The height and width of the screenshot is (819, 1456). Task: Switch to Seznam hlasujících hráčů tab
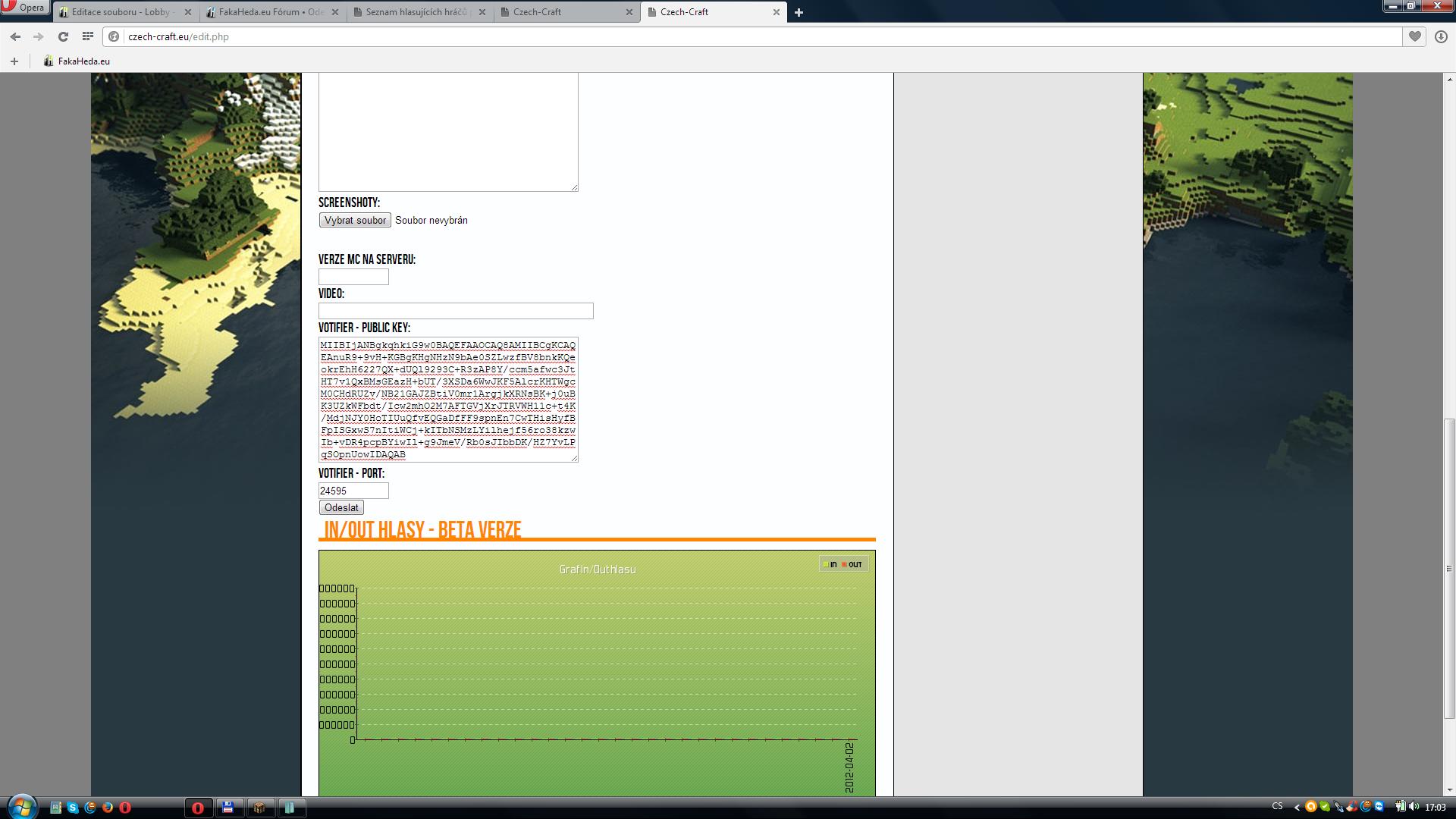coord(416,12)
